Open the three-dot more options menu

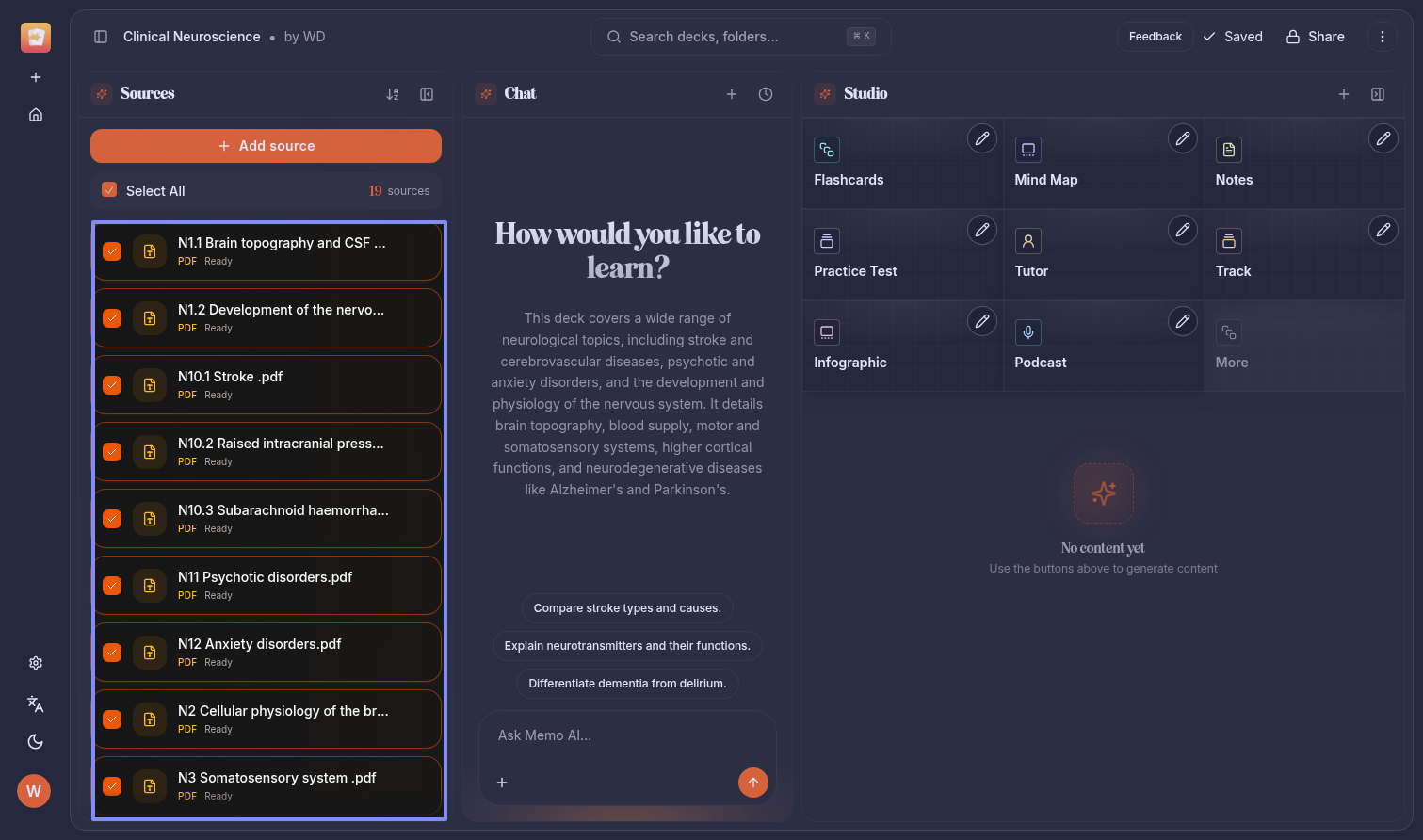coord(1383,37)
